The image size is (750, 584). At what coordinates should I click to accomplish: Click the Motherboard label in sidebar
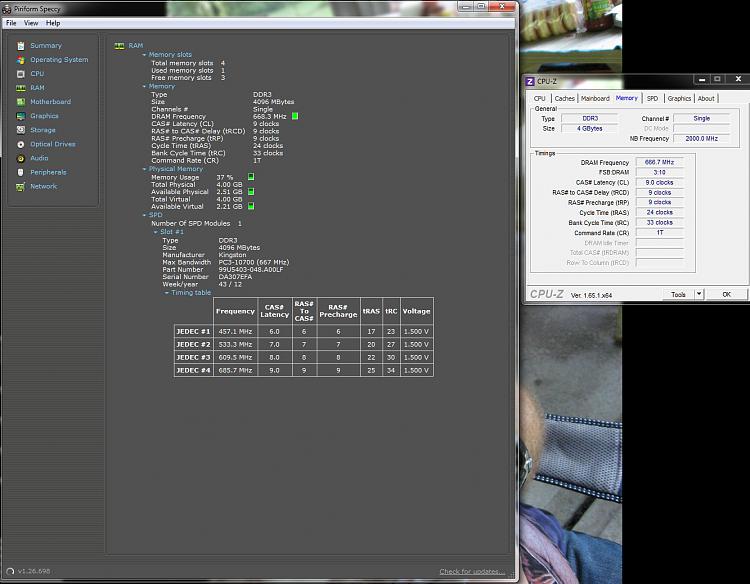coord(51,102)
